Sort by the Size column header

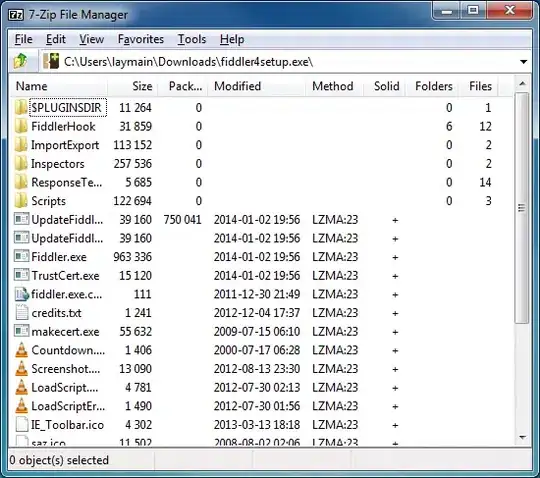[x=133, y=86]
